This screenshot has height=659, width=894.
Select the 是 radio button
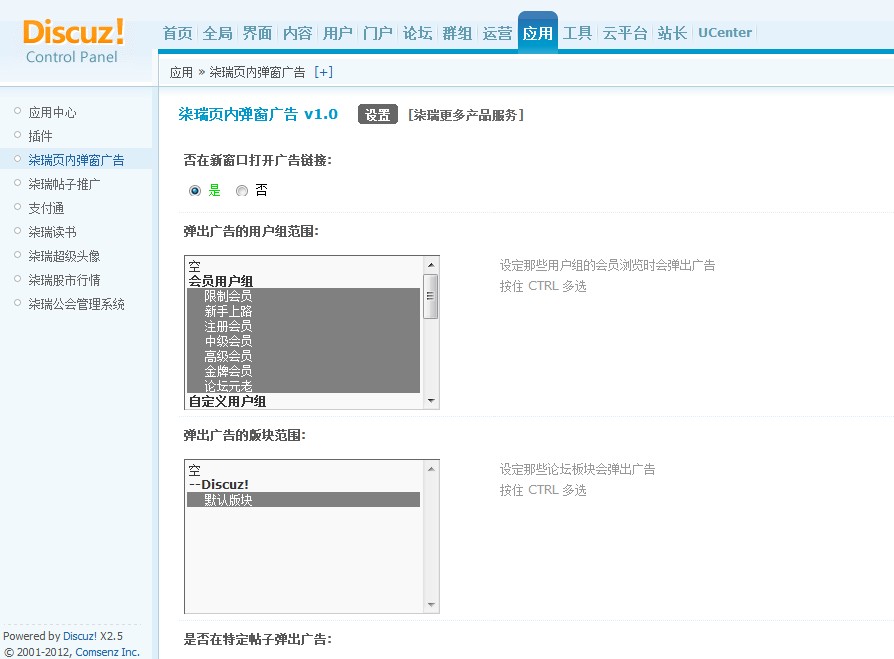[195, 190]
